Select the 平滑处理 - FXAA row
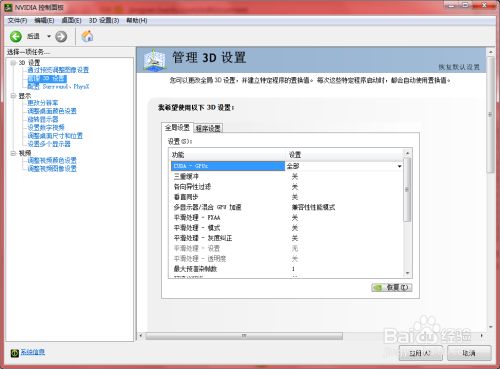Image resolution: width=500 pixels, height=369 pixels. [x=287, y=218]
